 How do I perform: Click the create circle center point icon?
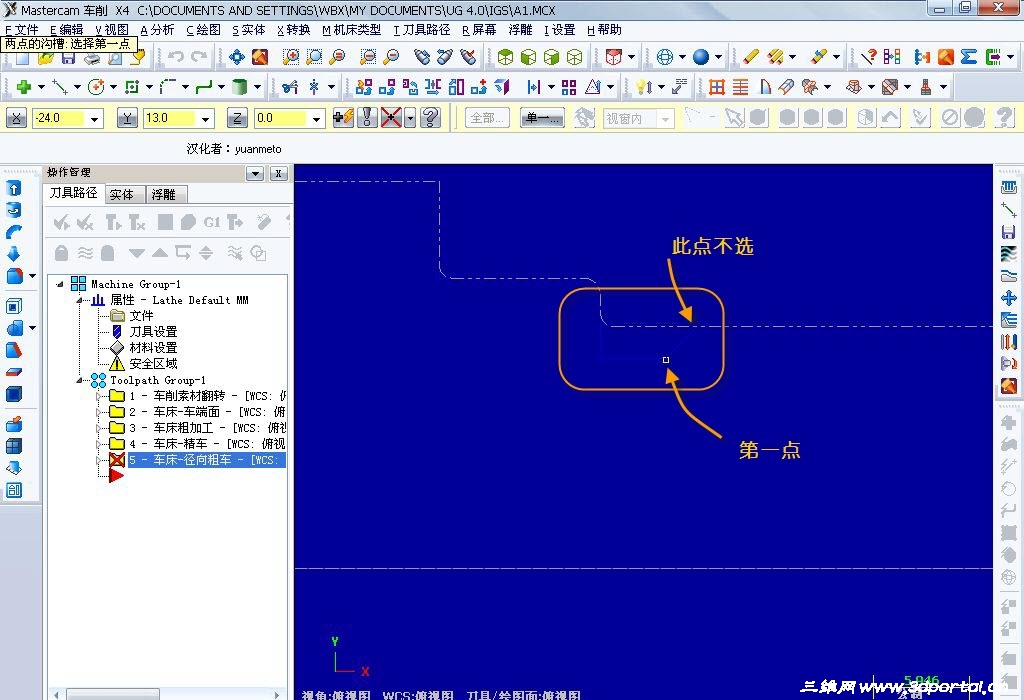pyautogui.click(x=96, y=87)
